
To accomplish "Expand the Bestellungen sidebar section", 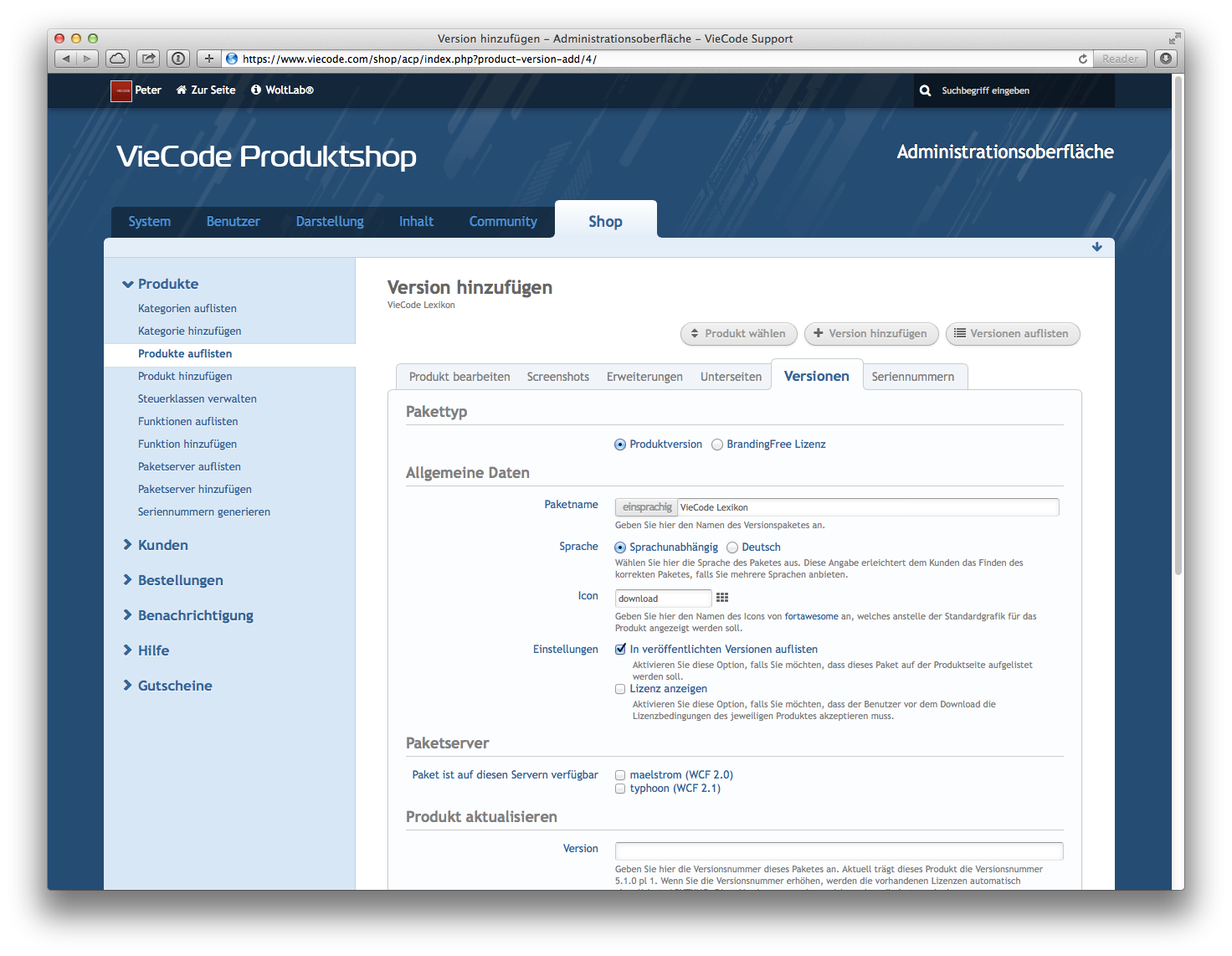I will (x=180, y=580).
